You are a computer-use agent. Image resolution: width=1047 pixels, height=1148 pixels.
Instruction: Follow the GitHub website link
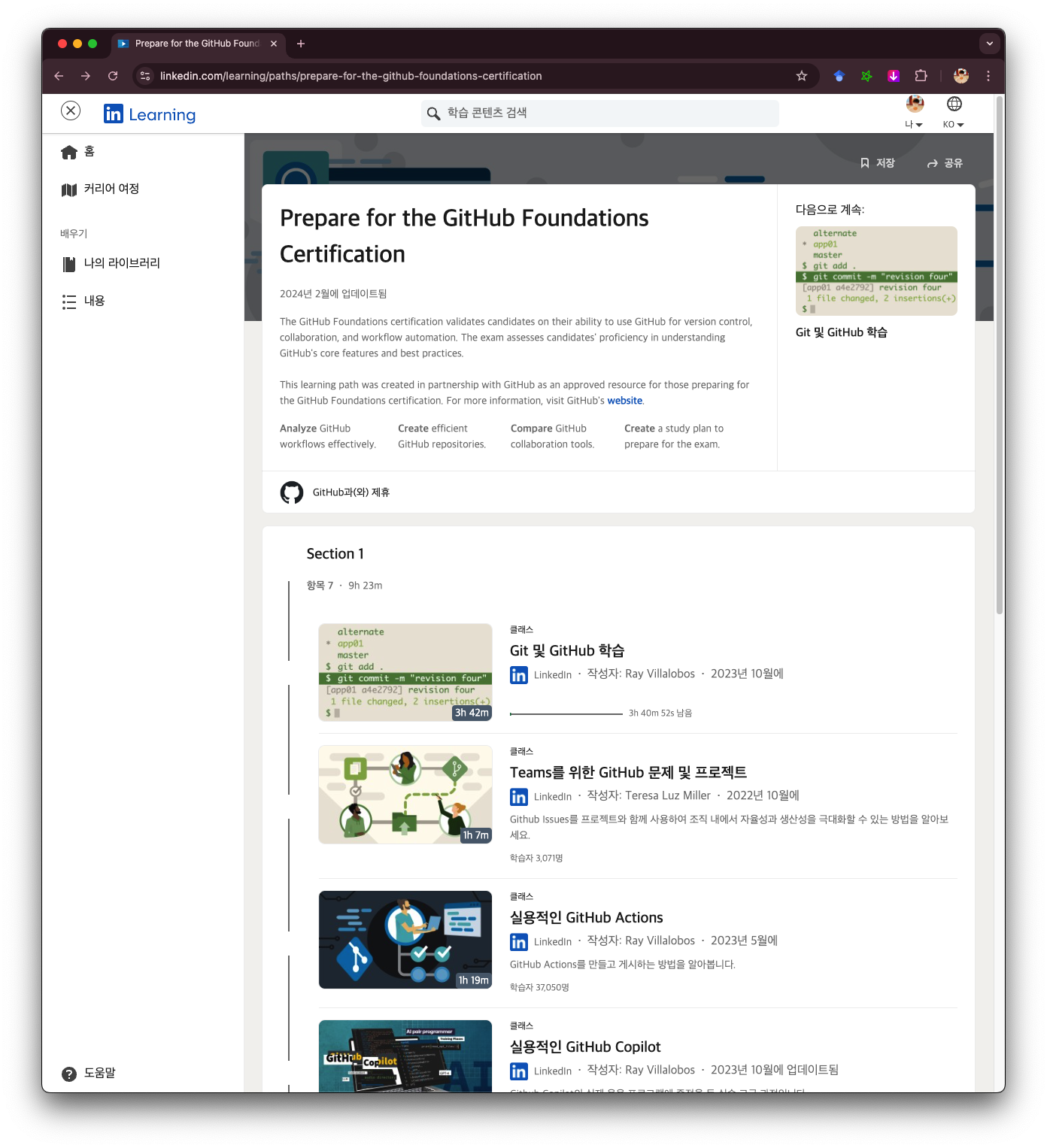pyautogui.click(x=625, y=401)
